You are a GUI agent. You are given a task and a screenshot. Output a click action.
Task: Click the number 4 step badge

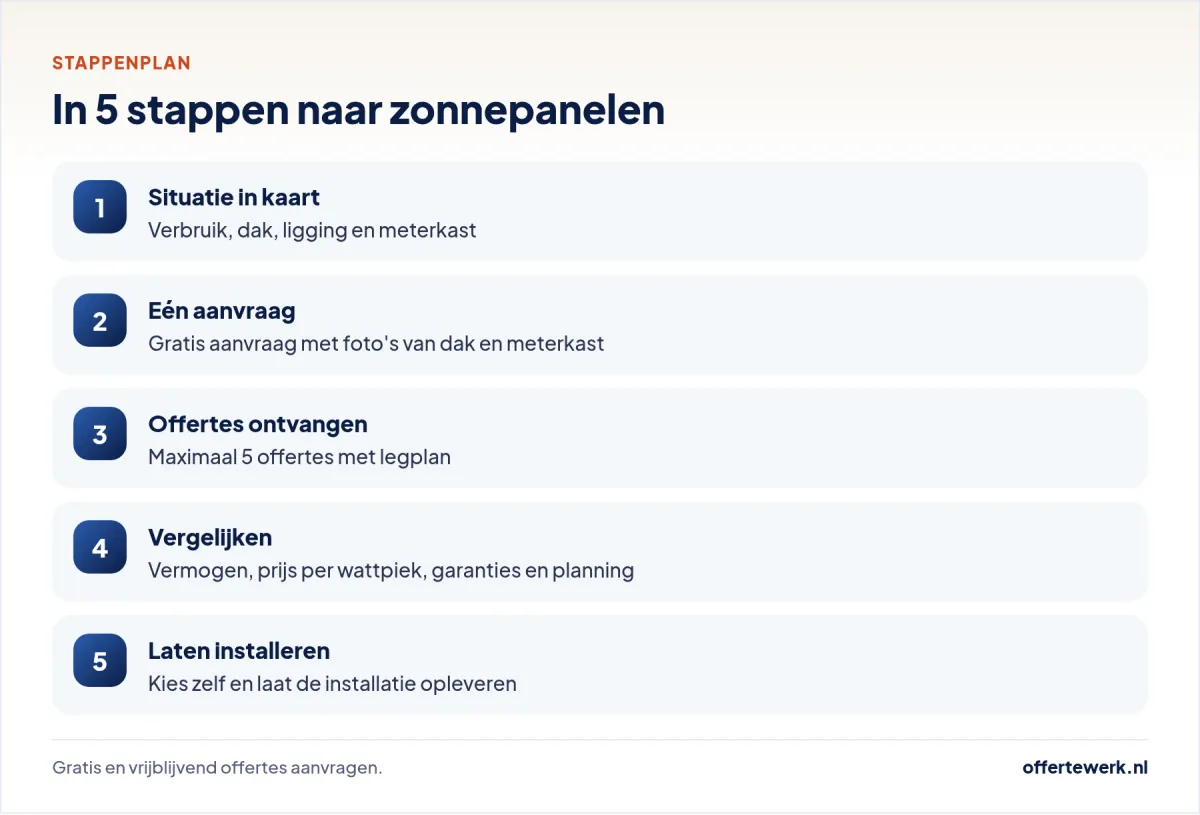100,548
